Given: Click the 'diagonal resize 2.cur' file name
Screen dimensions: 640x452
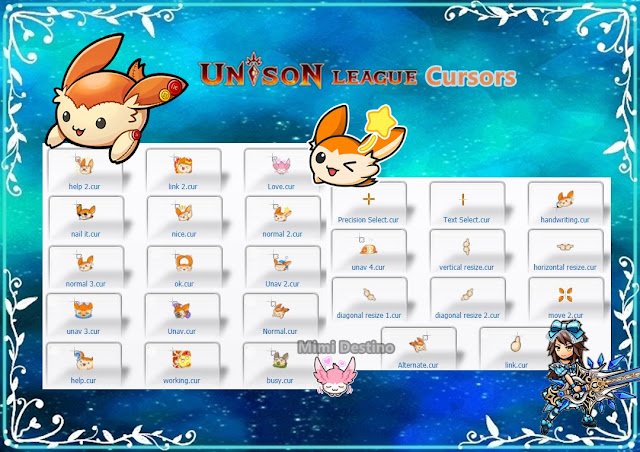Looking at the screenshot, I should [x=467, y=315].
